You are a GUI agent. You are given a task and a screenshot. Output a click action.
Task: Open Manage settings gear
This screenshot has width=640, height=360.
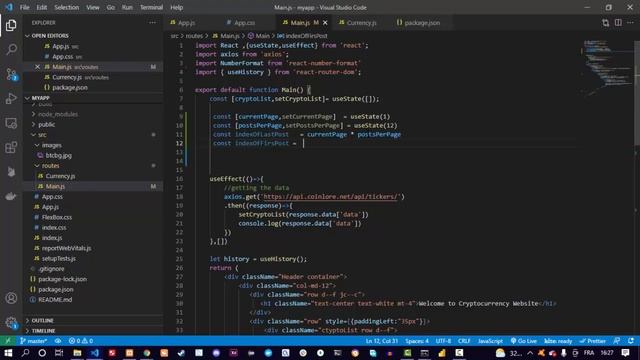tap(11, 322)
